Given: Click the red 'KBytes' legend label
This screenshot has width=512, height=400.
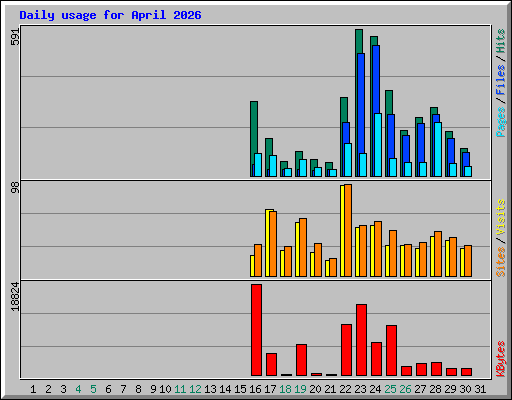Looking at the screenshot, I should [501, 359].
